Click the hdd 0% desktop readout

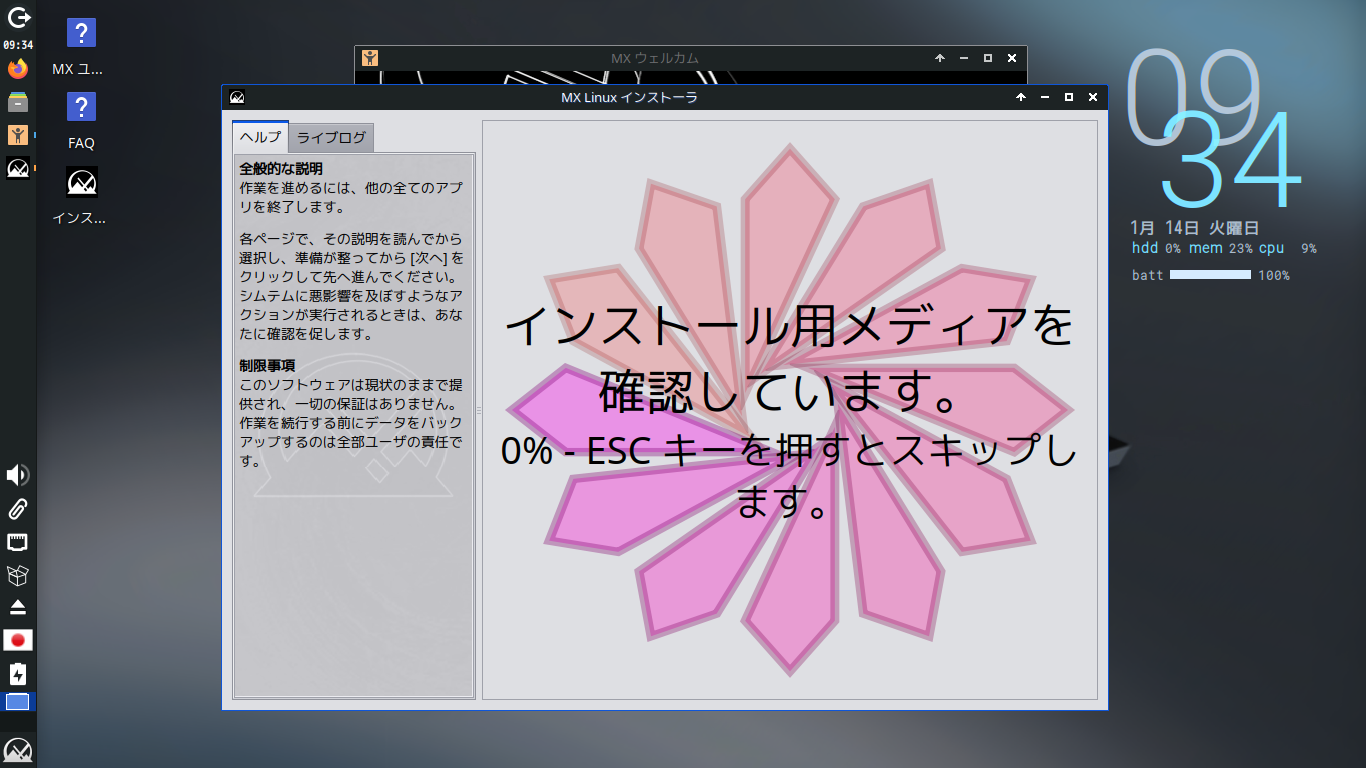tap(1156, 248)
